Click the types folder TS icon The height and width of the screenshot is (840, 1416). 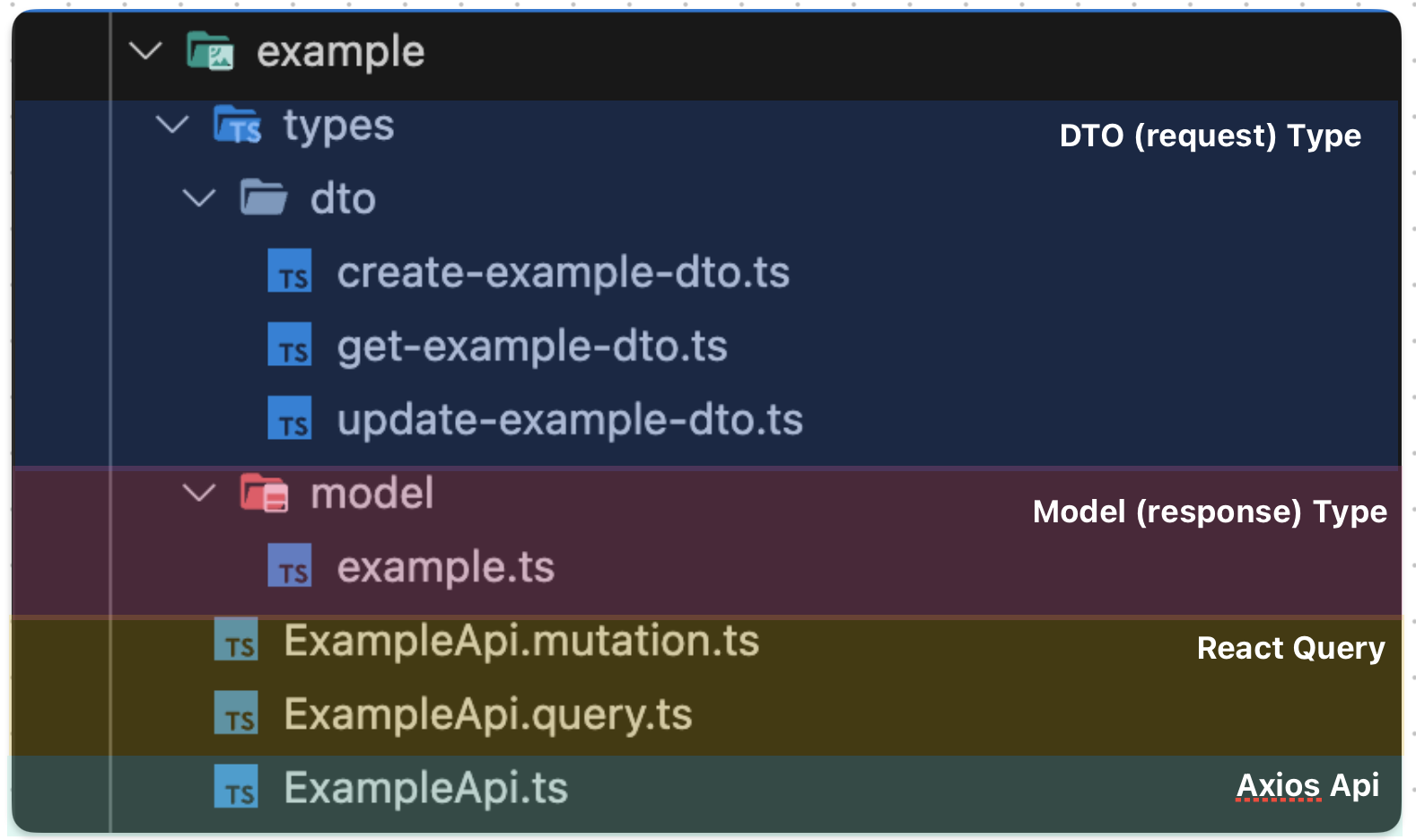pyautogui.click(x=237, y=125)
